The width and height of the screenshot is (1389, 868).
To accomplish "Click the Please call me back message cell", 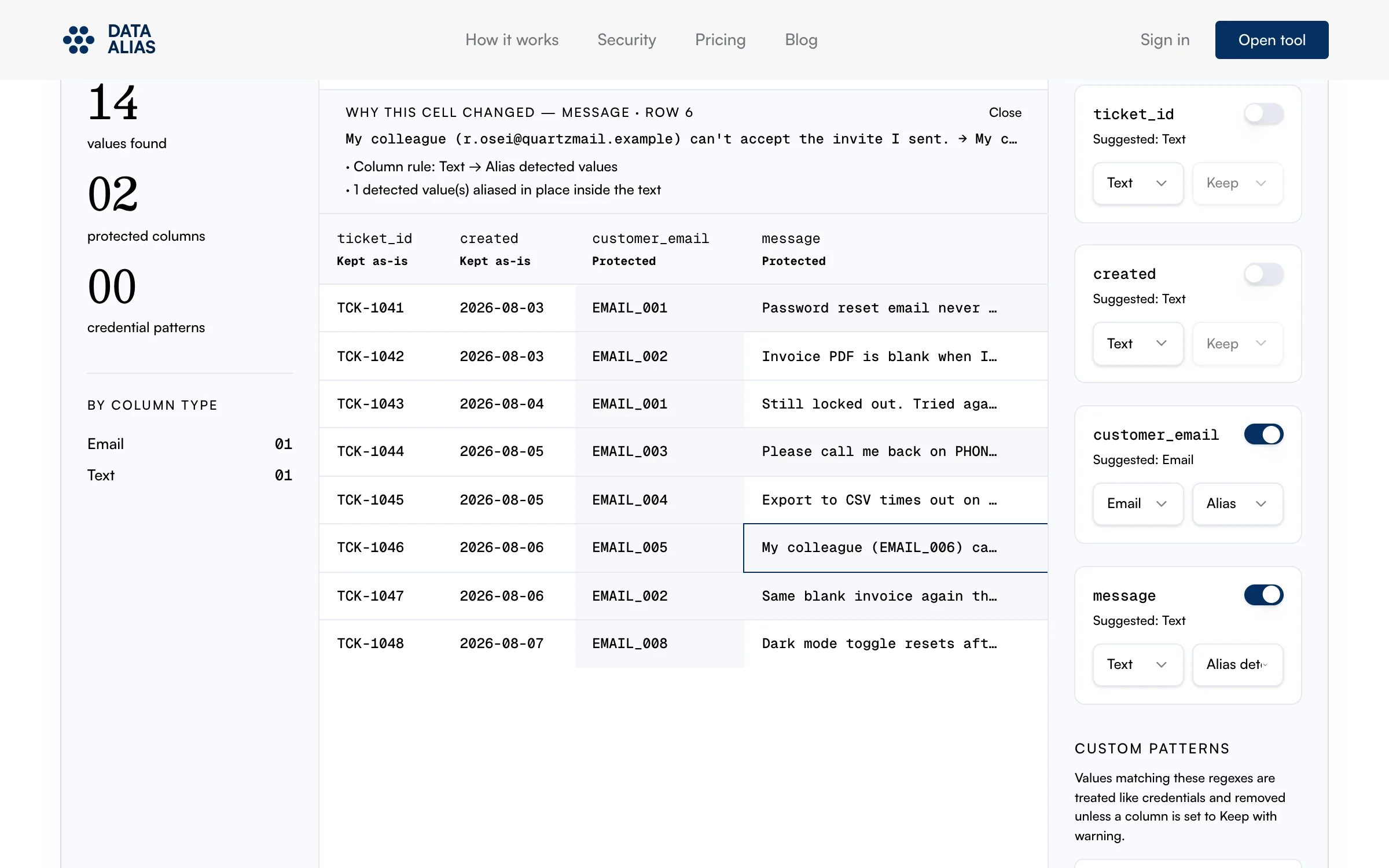I will [x=895, y=451].
